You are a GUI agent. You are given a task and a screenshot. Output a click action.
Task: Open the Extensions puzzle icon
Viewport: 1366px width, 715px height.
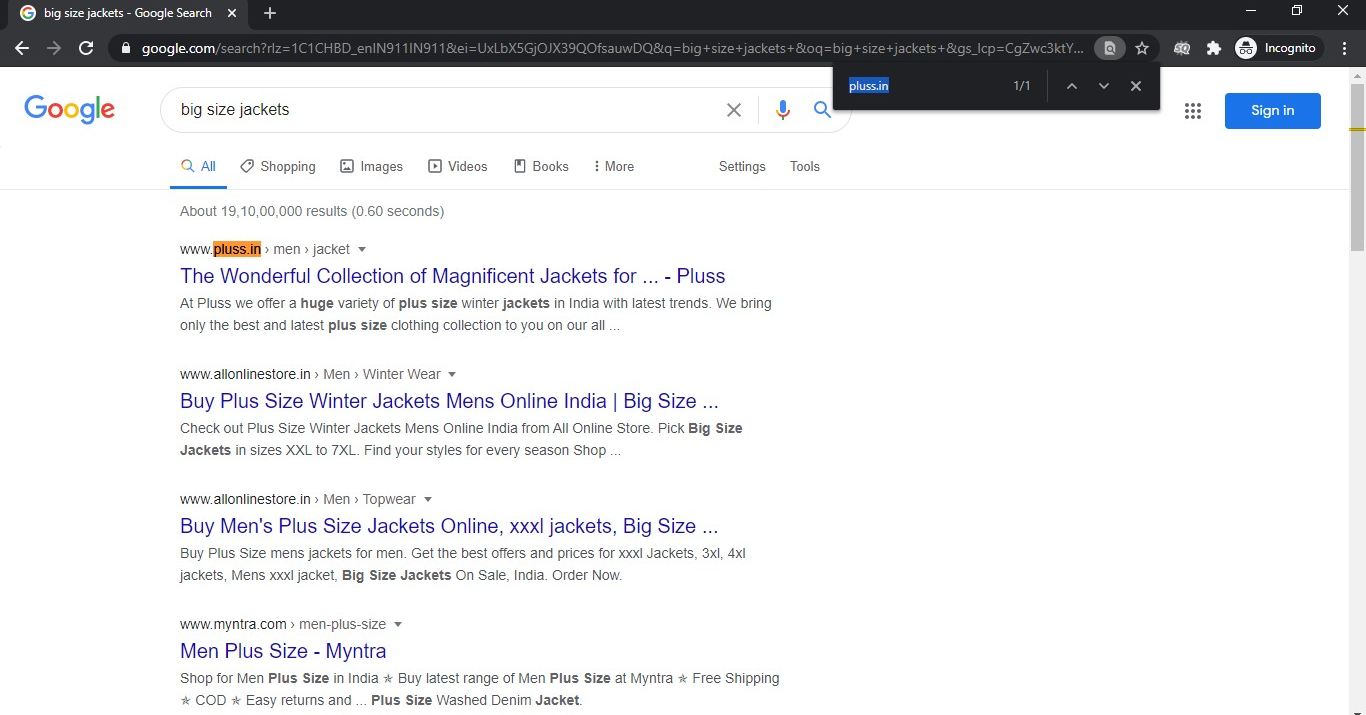pos(1214,48)
